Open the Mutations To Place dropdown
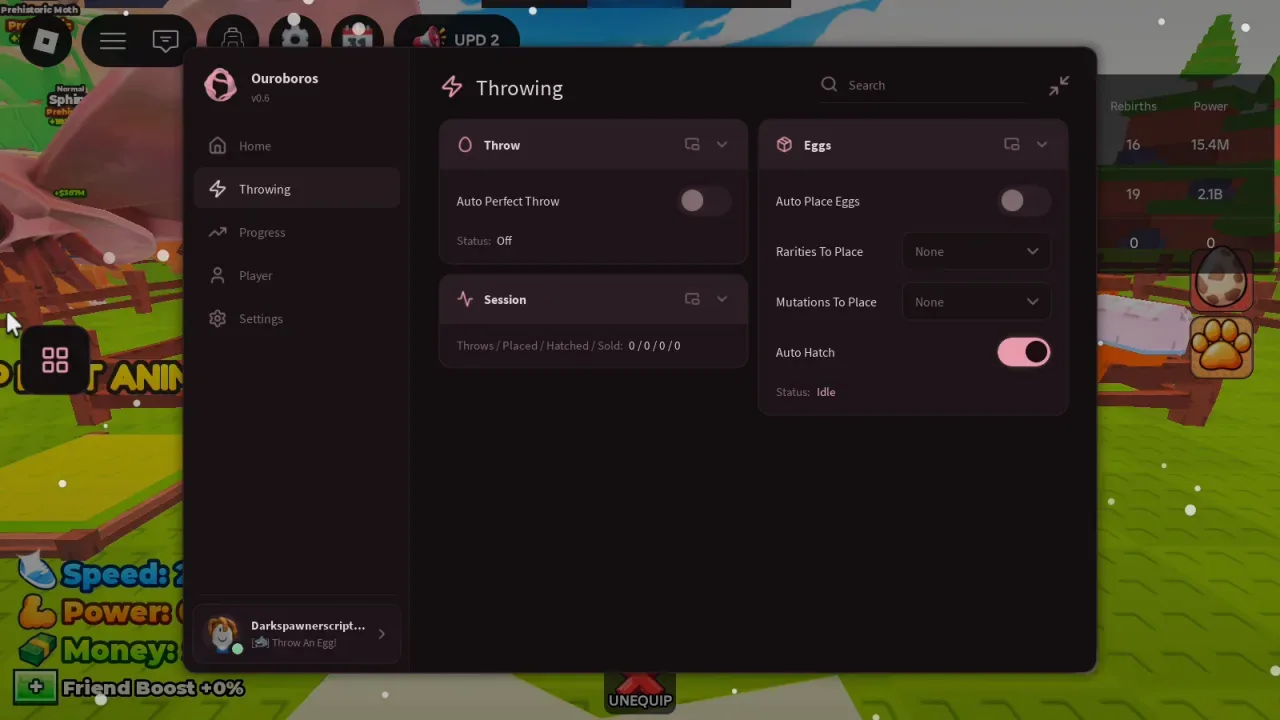 tap(976, 302)
